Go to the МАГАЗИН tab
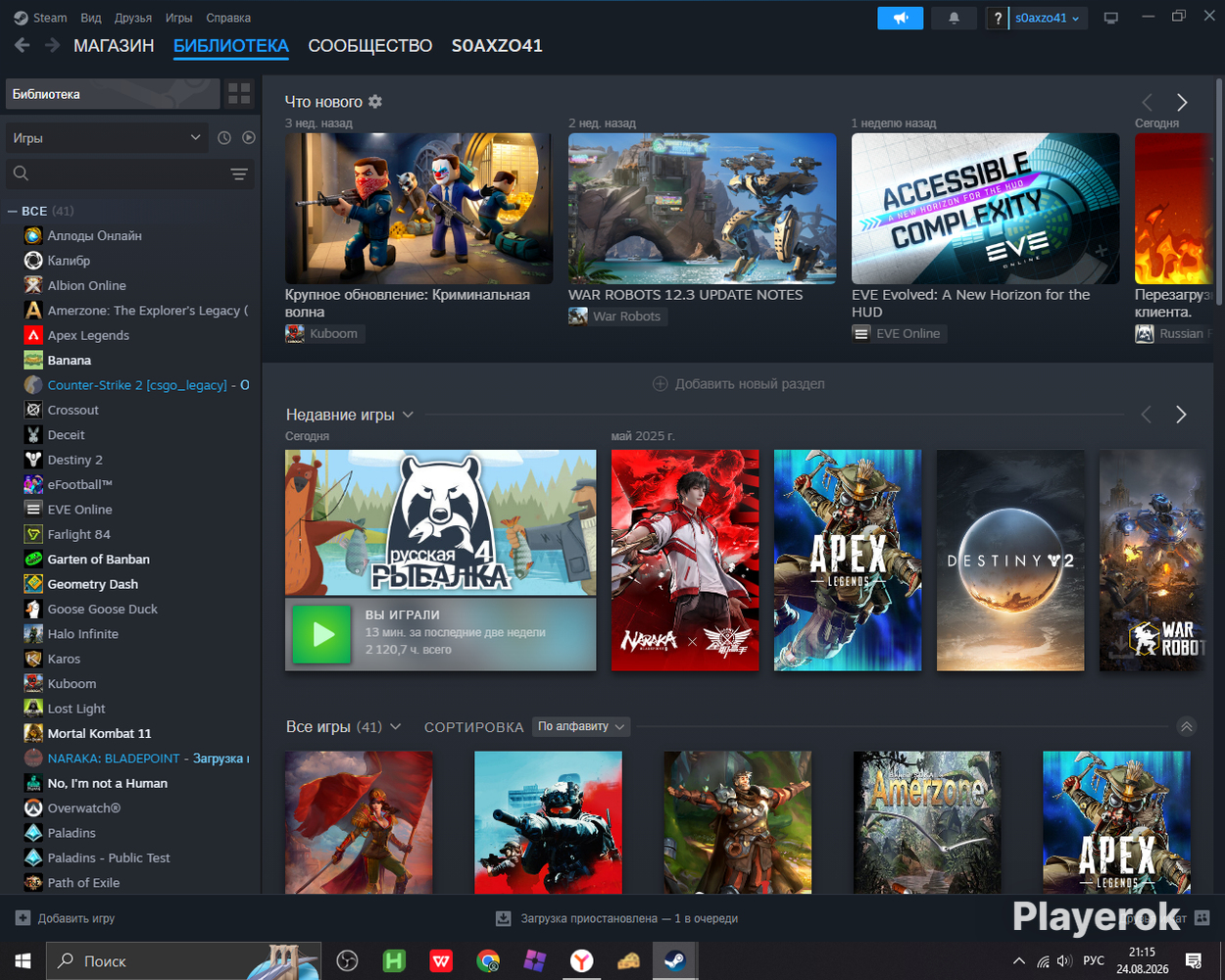This screenshot has width=1225, height=980. coord(114,45)
